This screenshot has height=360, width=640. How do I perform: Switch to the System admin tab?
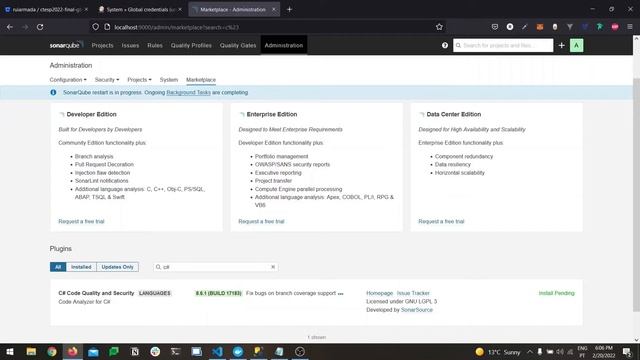pyautogui.click(x=169, y=80)
